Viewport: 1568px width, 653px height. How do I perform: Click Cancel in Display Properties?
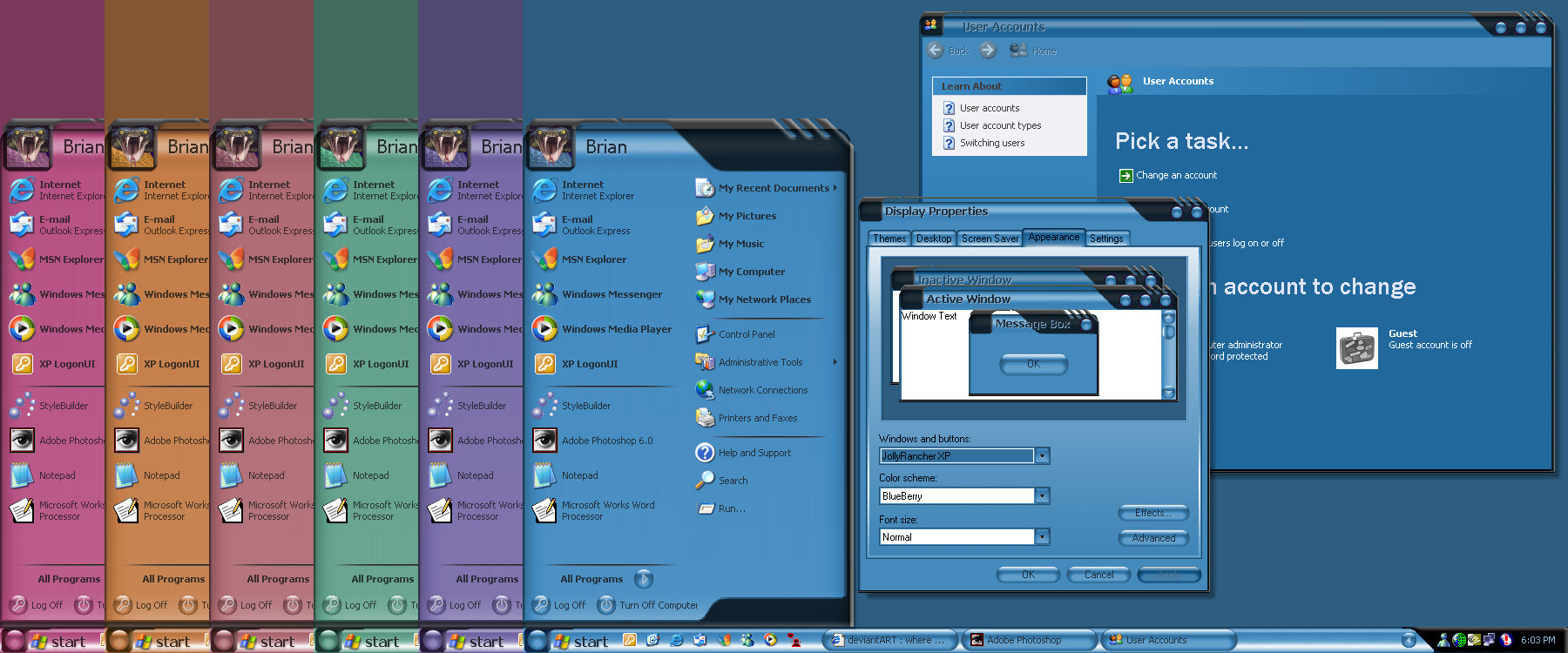point(1098,575)
